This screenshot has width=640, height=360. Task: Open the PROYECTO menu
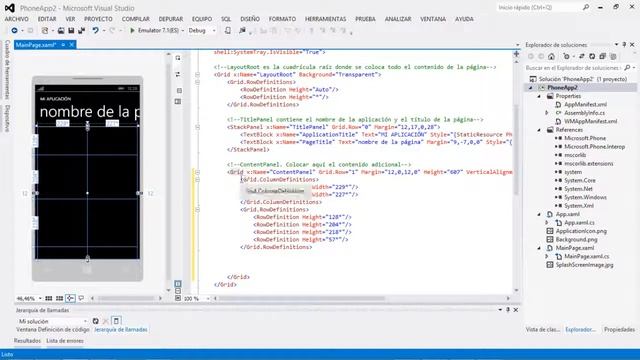click(x=98, y=19)
